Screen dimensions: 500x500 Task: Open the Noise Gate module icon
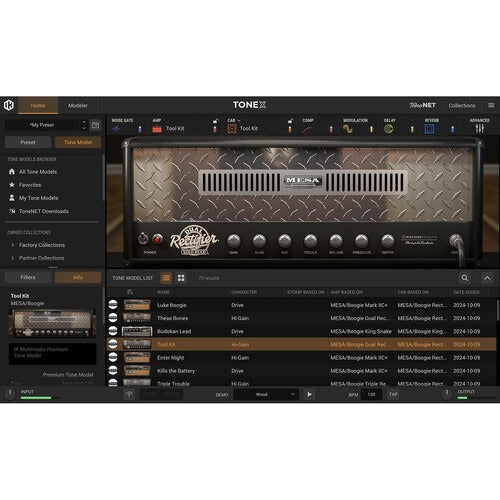(x=116, y=129)
